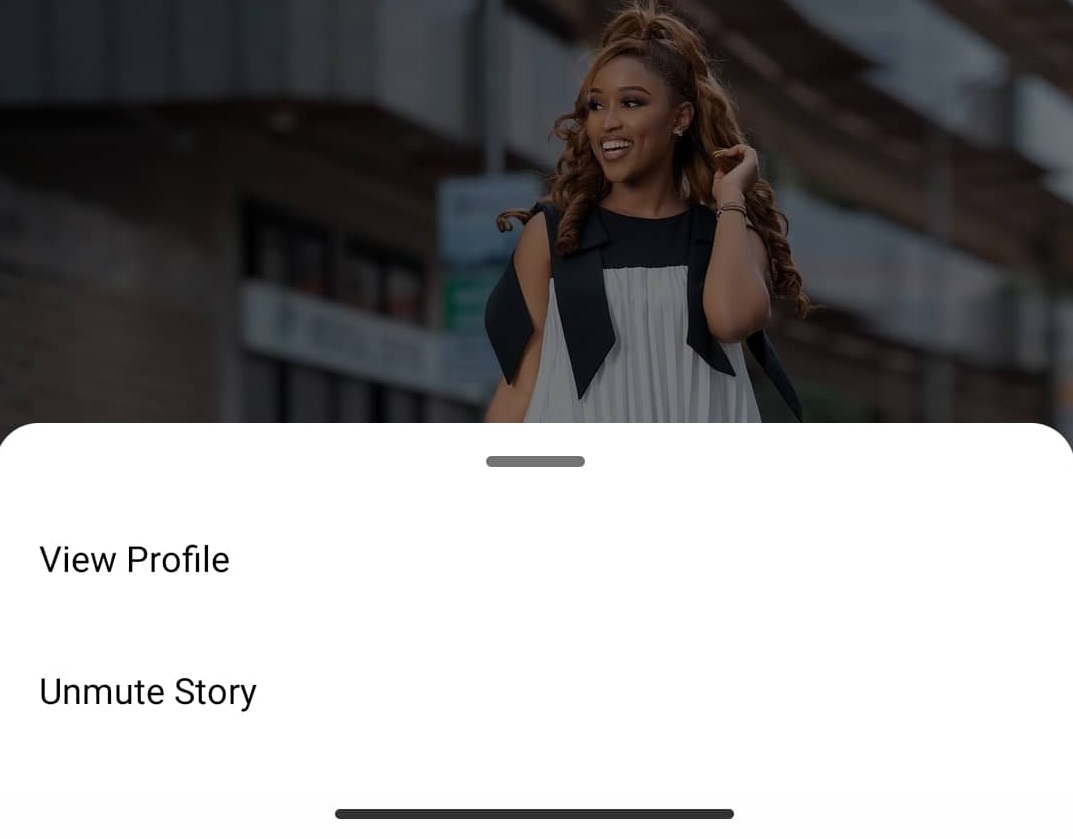Open View Profile from the bottom sheet

[135, 560]
